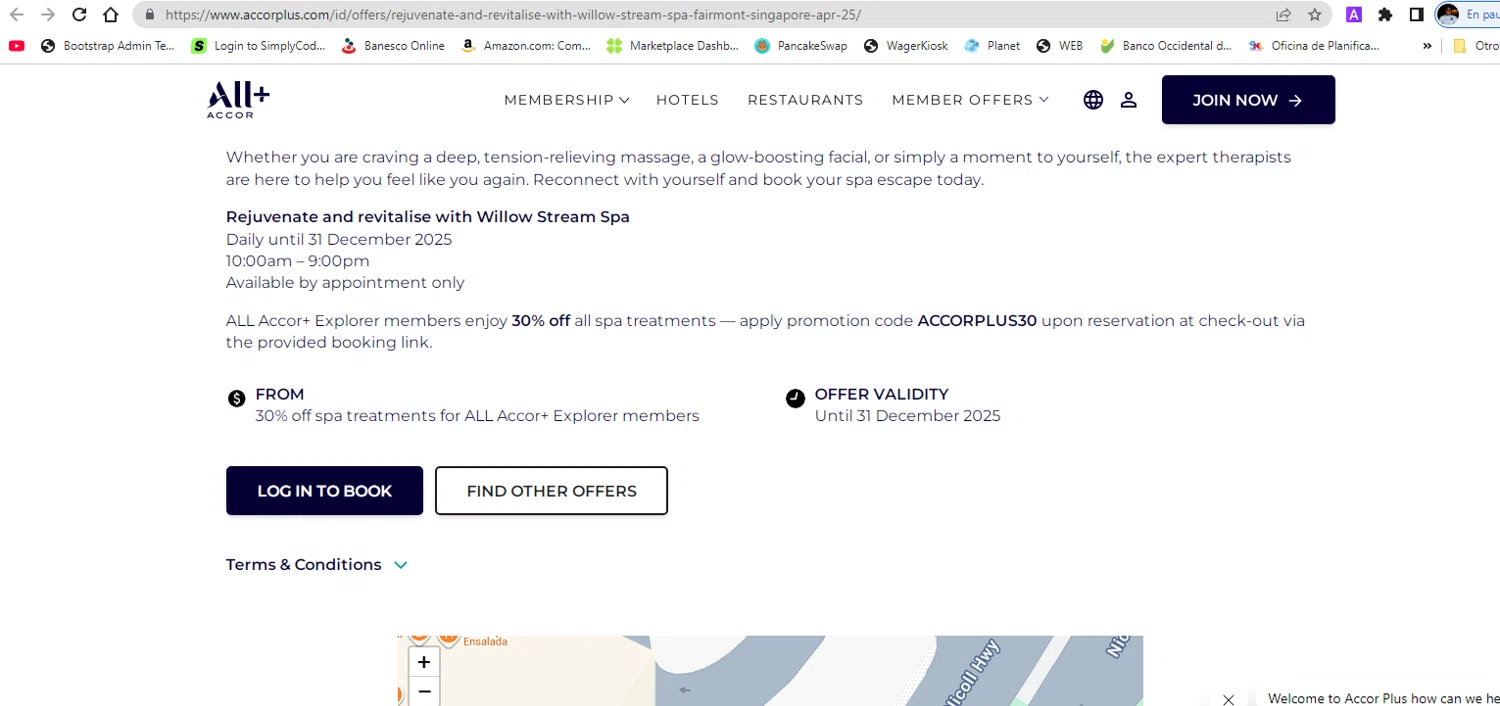The image size is (1500, 706).
Task: Go back with the browser back arrow
Action: (17, 15)
